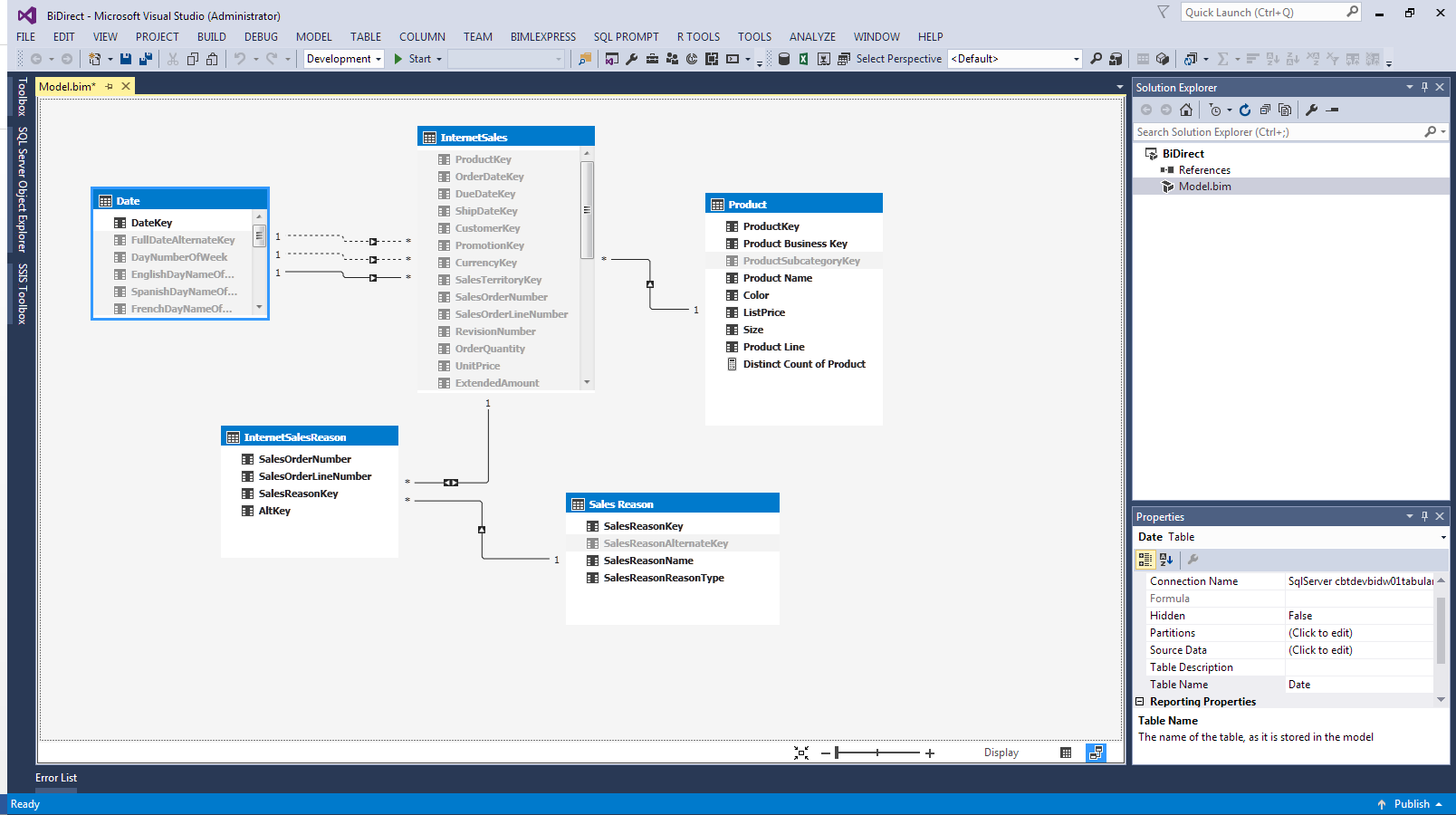Select the Model.bim document tab

coord(67,86)
